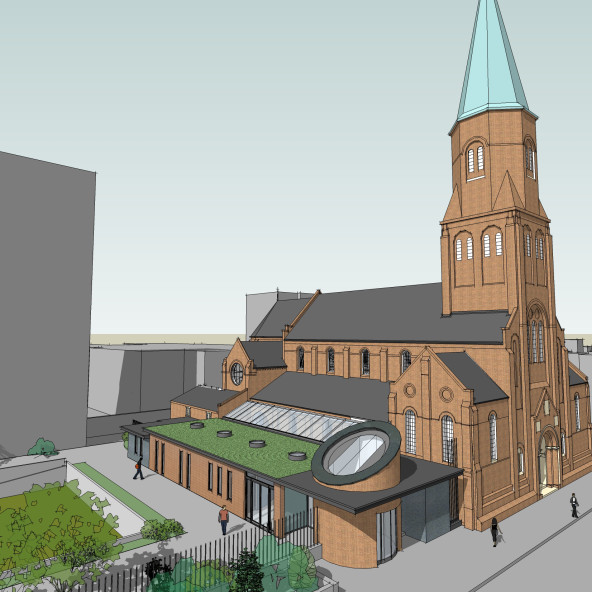Click the person standing near the church entrance
This screenshot has height=592, width=592.
tap(574, 505)
